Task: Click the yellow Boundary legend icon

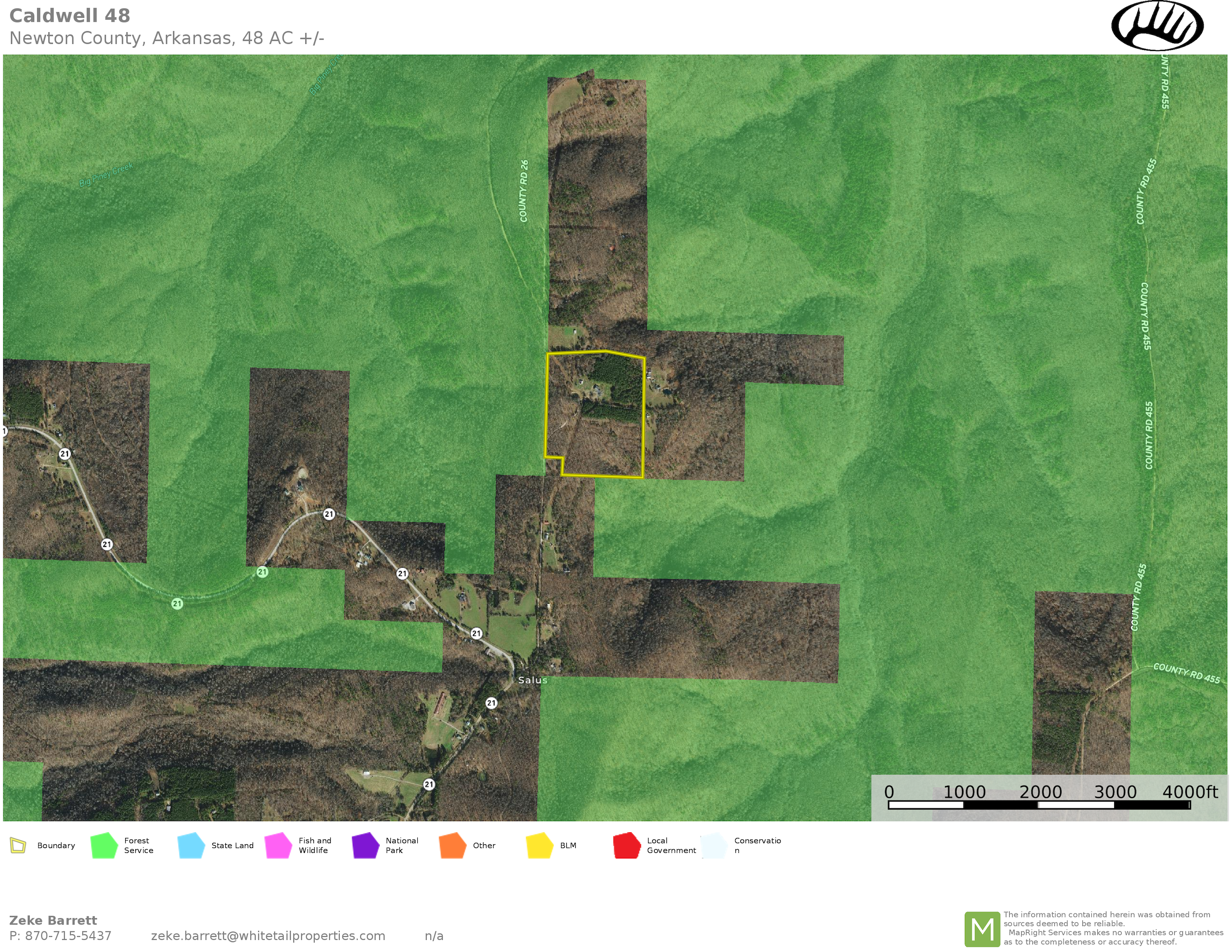Action: point(18,845)
